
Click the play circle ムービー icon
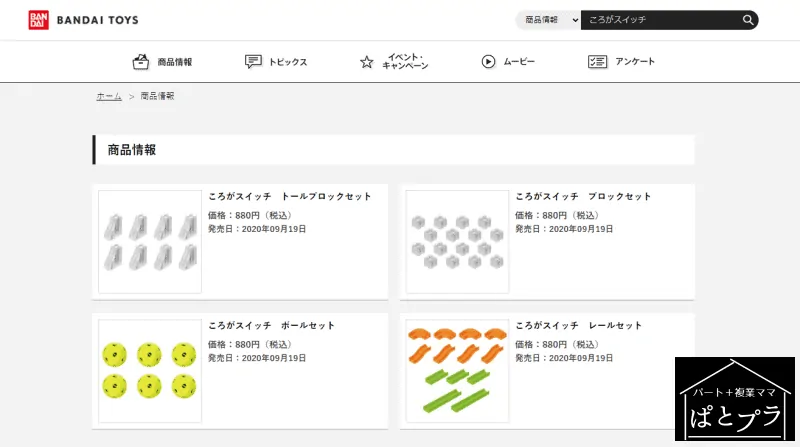click(x=488, y=62)
